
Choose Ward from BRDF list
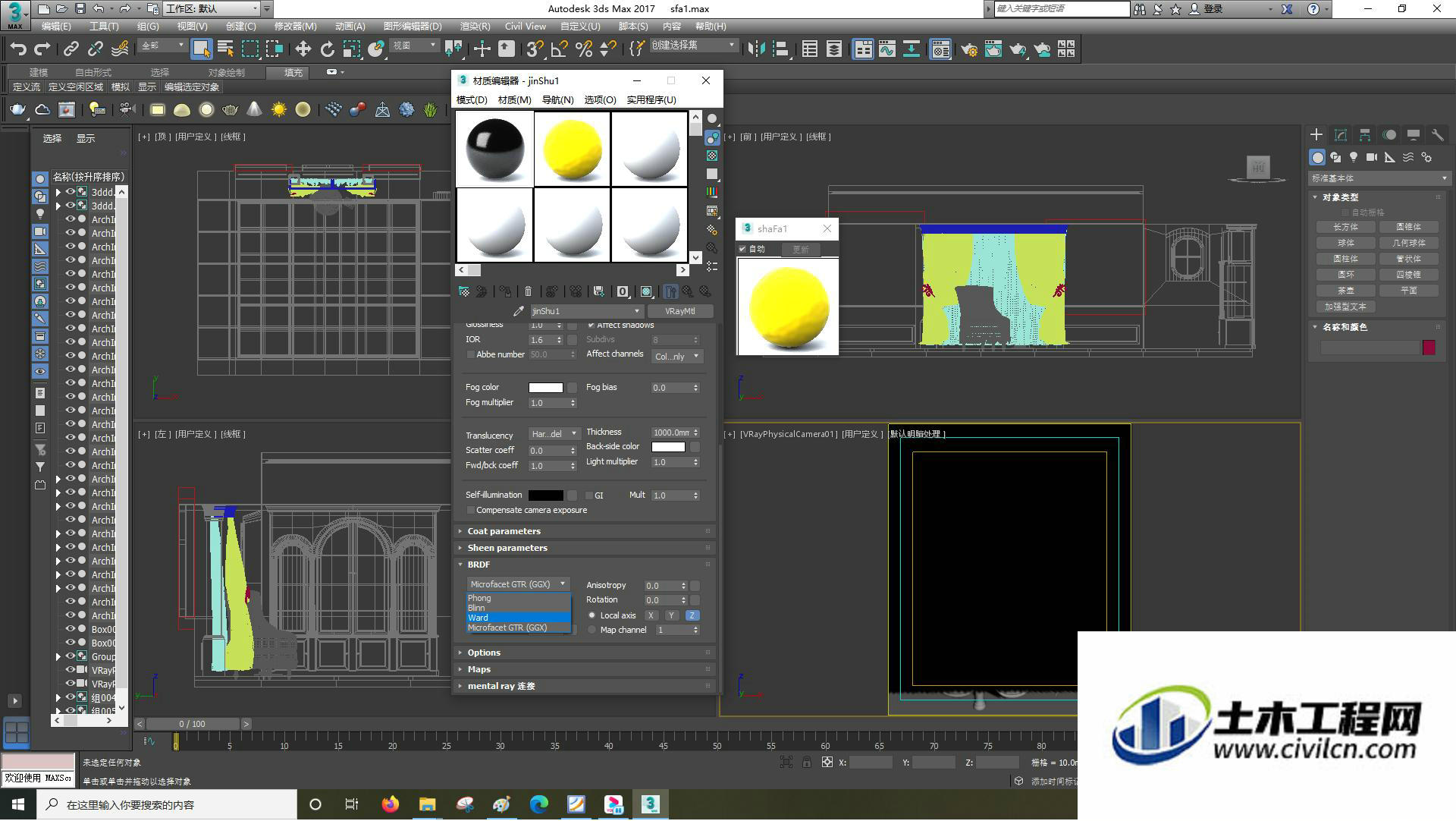[x=519, y=618]
